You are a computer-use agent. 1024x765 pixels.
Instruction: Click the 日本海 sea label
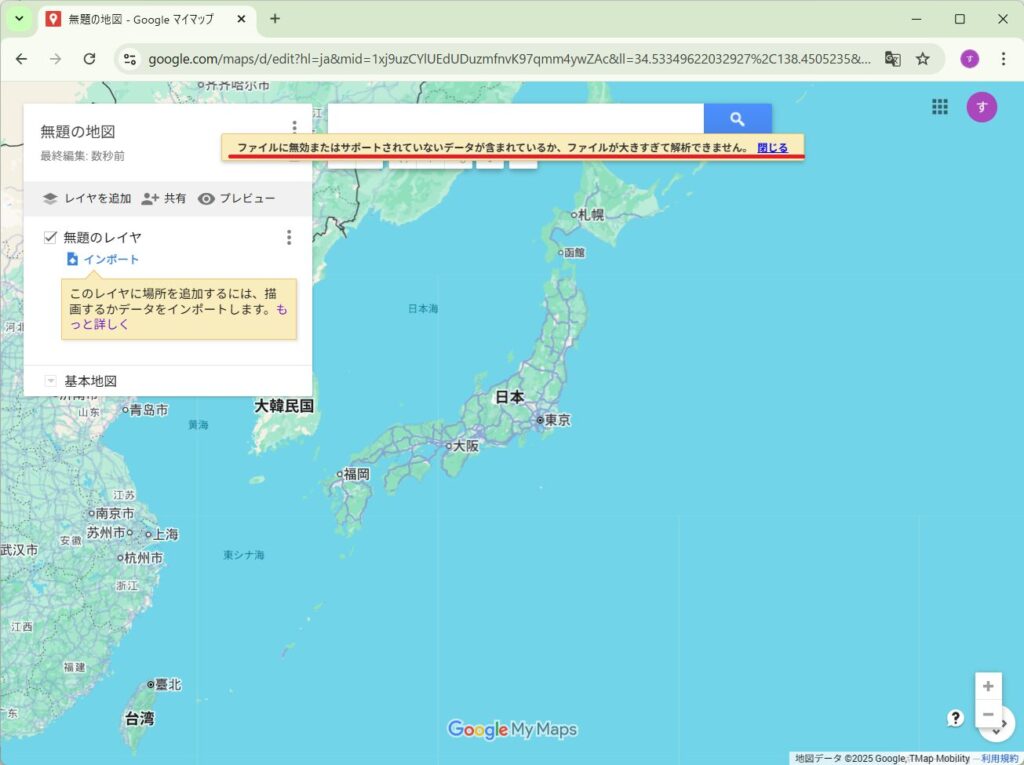pos(423,308)
